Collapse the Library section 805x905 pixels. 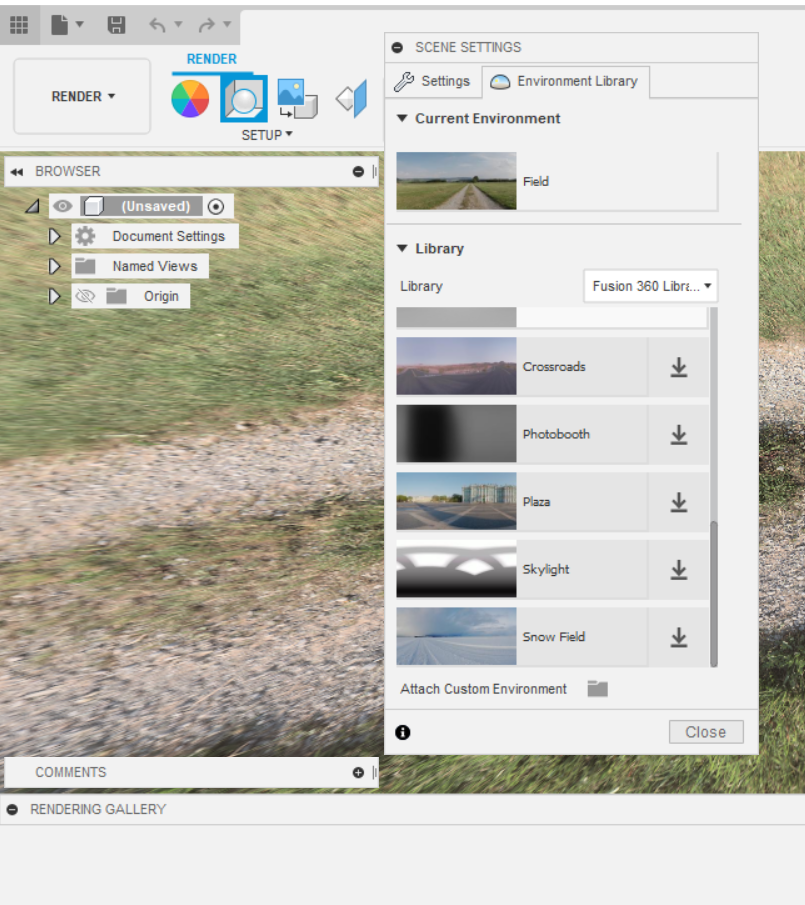pos(402,248)
